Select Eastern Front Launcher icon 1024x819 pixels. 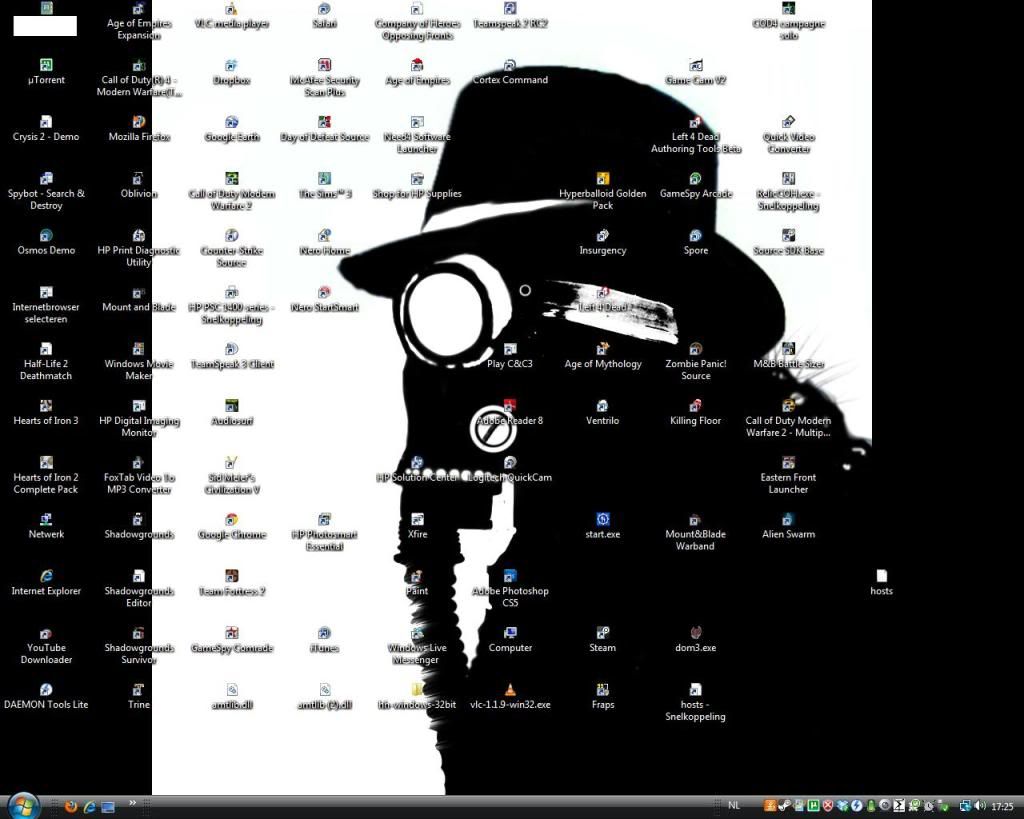tap(788, 475)
